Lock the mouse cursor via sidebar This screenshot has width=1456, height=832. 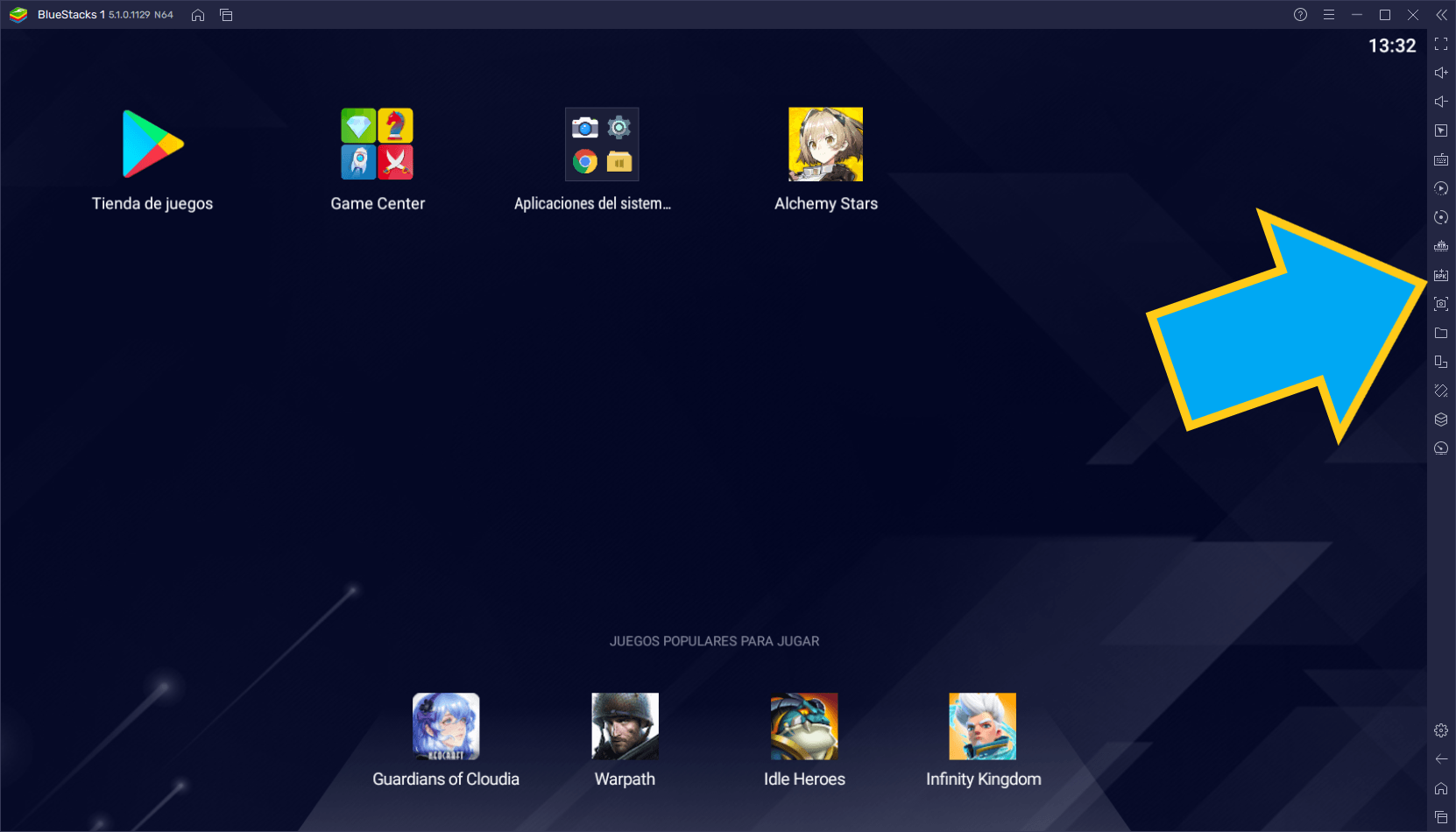pyautogui.click(x=1441, y=130)
